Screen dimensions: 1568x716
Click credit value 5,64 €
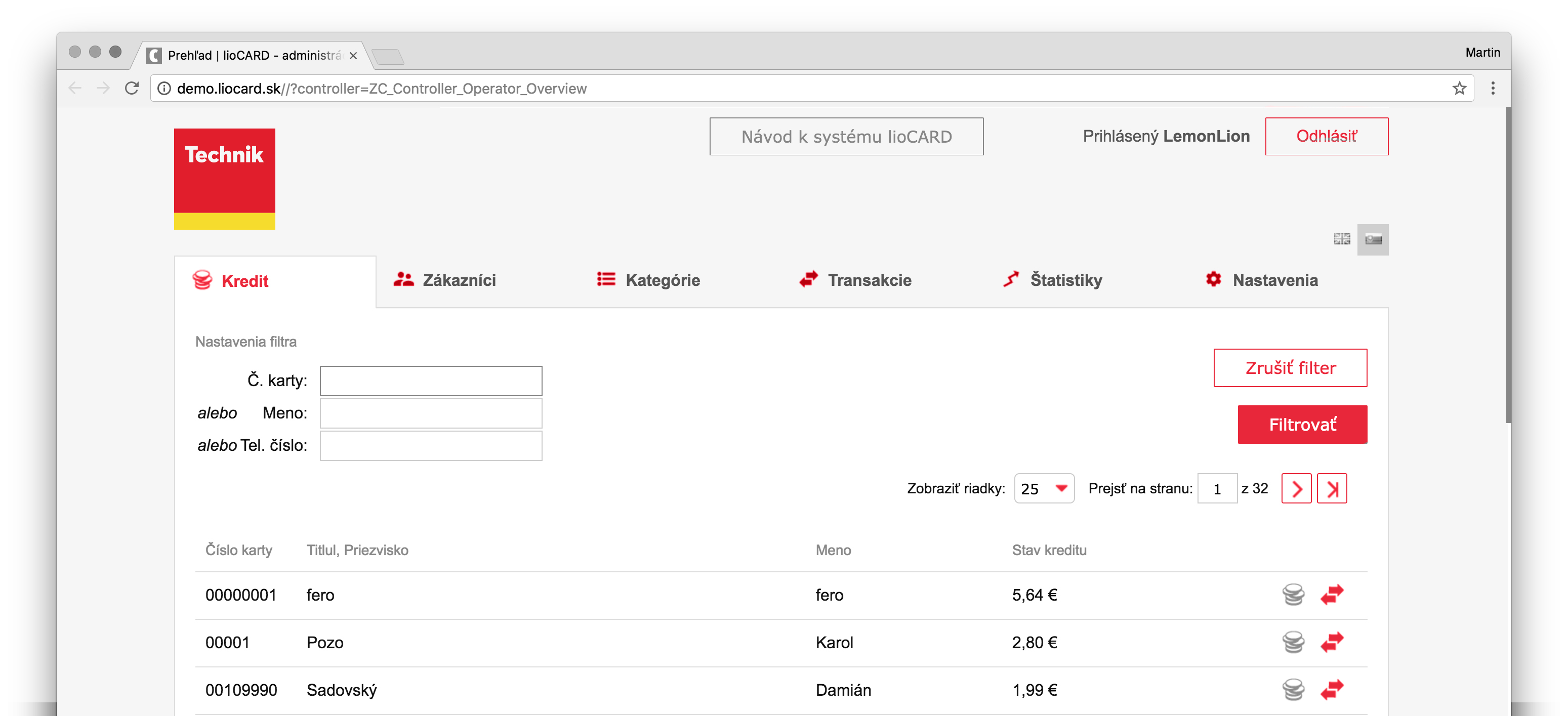1034,595
